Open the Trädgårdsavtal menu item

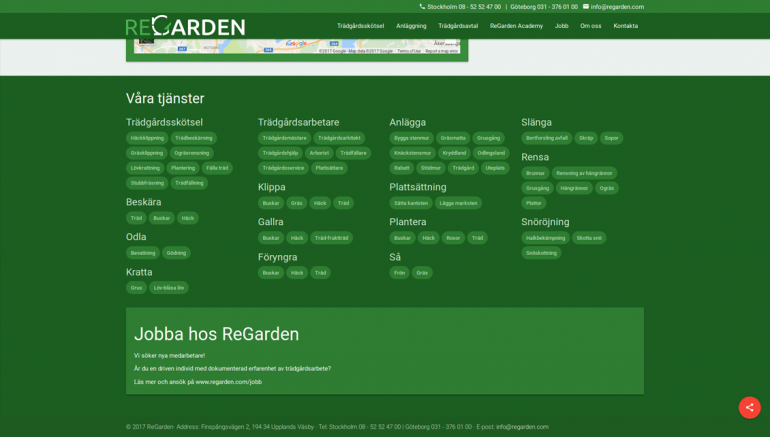pyautogui.click(x=458, y=26)
